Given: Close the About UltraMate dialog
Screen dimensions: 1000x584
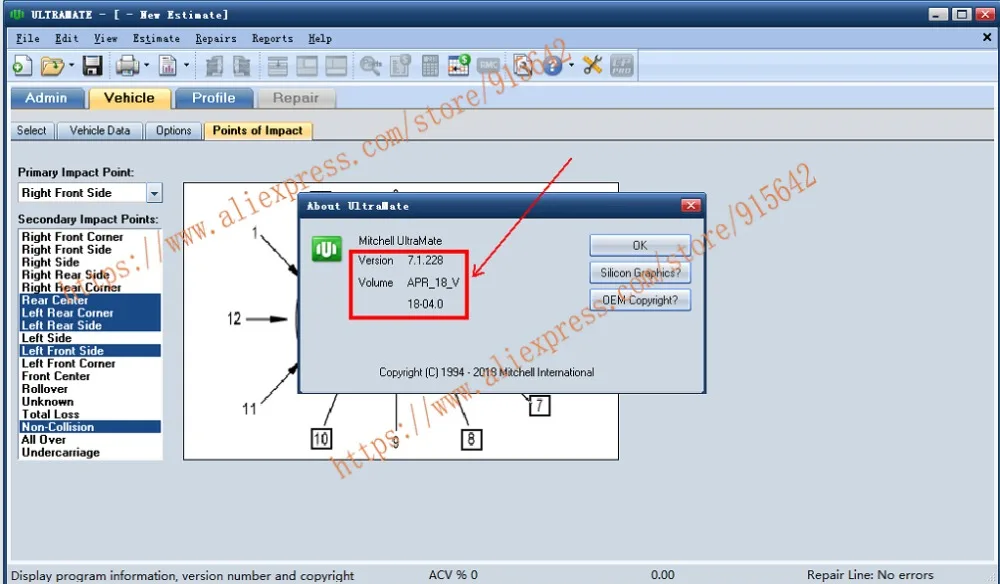Looking at the screenshot, I should [x=691, y=205].
